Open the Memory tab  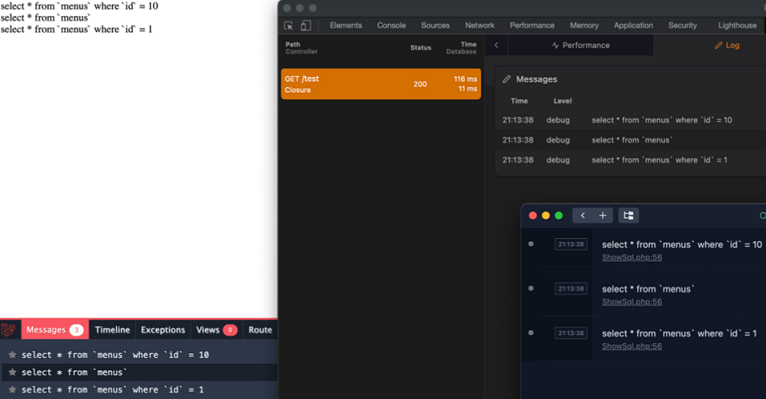click(x=584, y=25)
